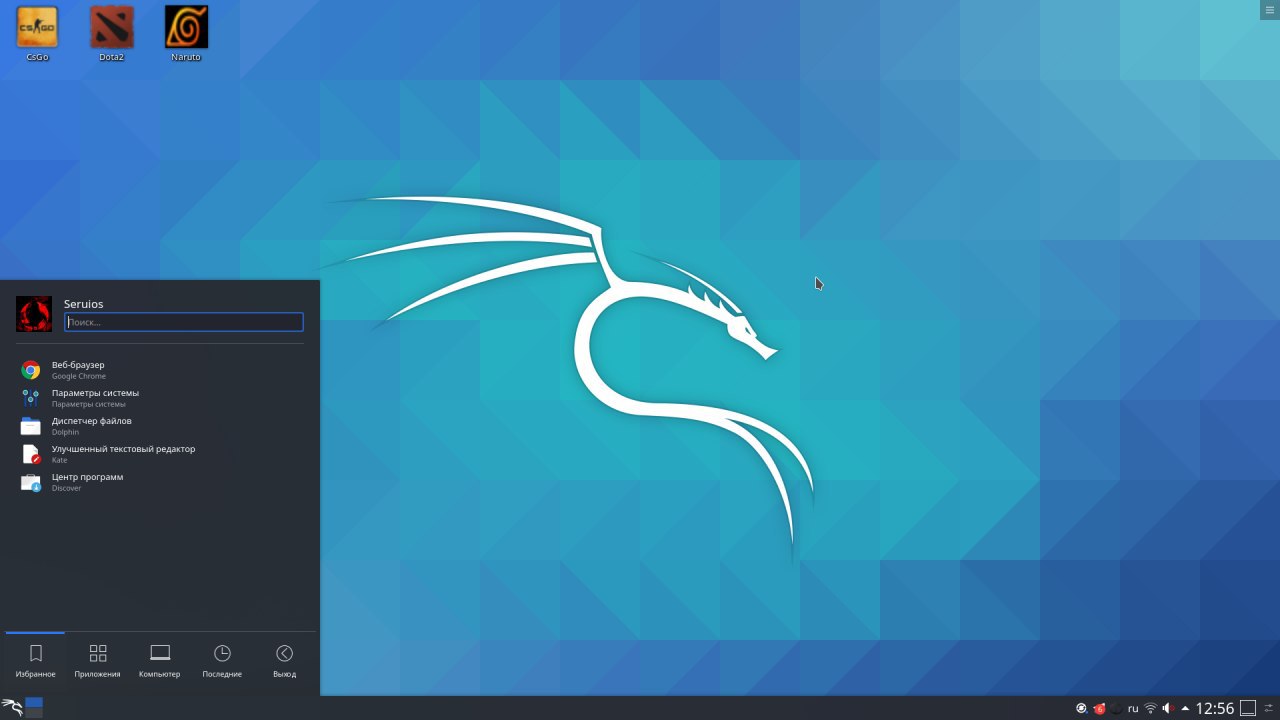Open the muted volume tray icon
1280x720 pixels.
pos(1168,708)
